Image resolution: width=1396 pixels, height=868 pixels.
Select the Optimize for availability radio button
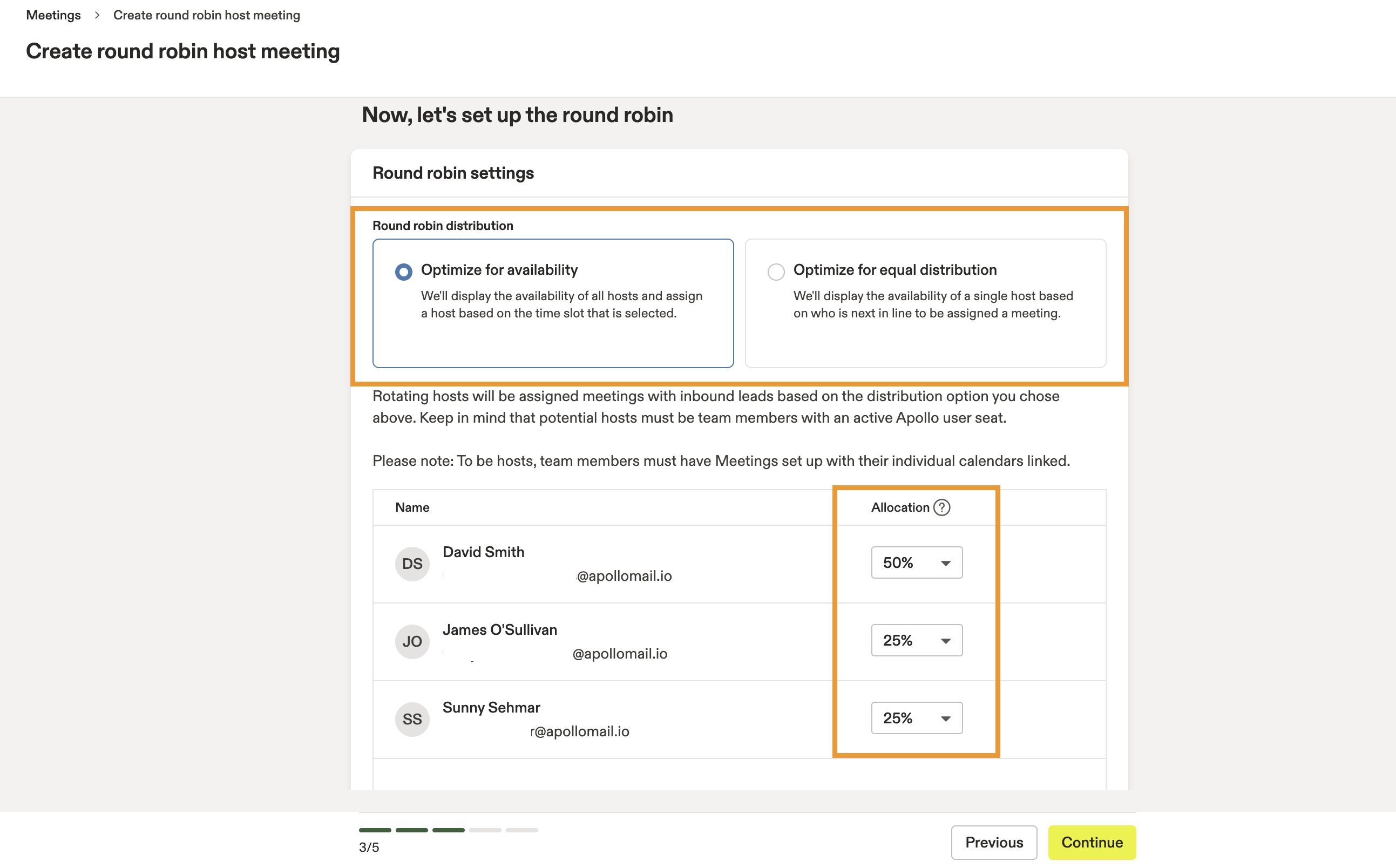tap(404, 272)
